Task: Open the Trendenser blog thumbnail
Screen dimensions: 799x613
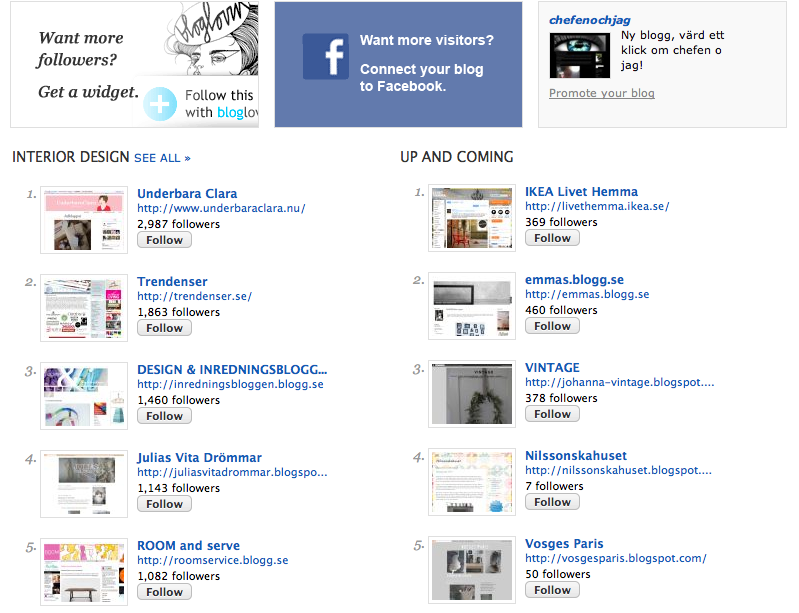Action: (x=84, y=308)
